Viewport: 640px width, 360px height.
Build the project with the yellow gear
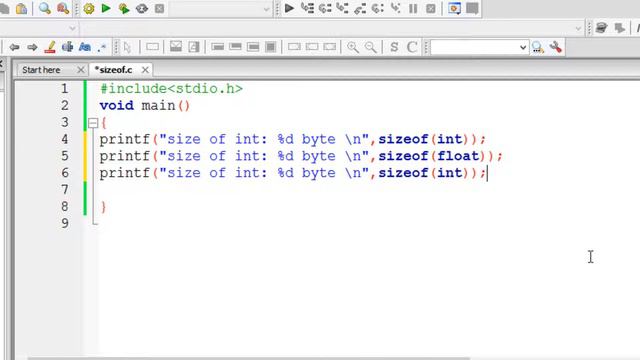pyautogui.click(x=89, y=9)
